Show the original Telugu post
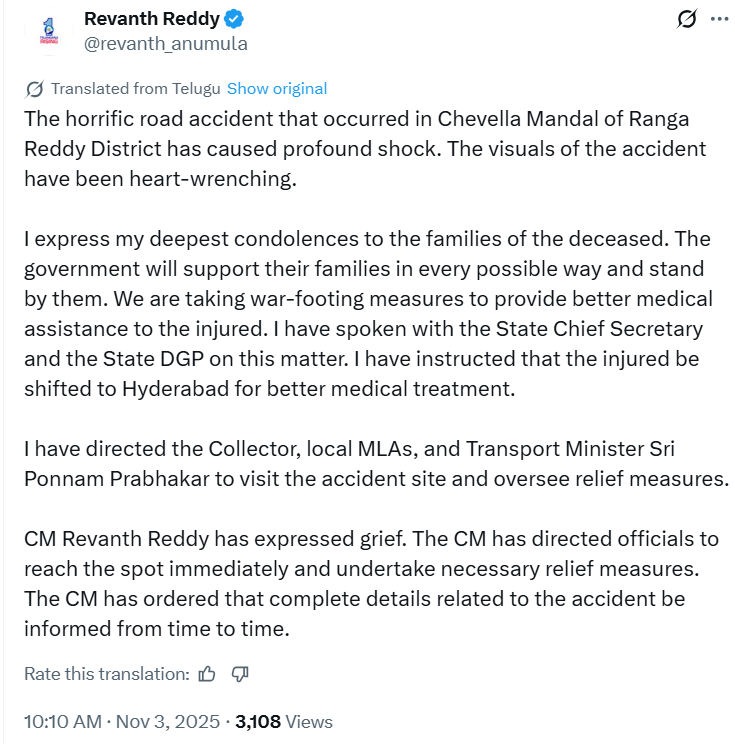Image resolution: width=735 pixels, height=744 pixels. [x=277, y=88]
